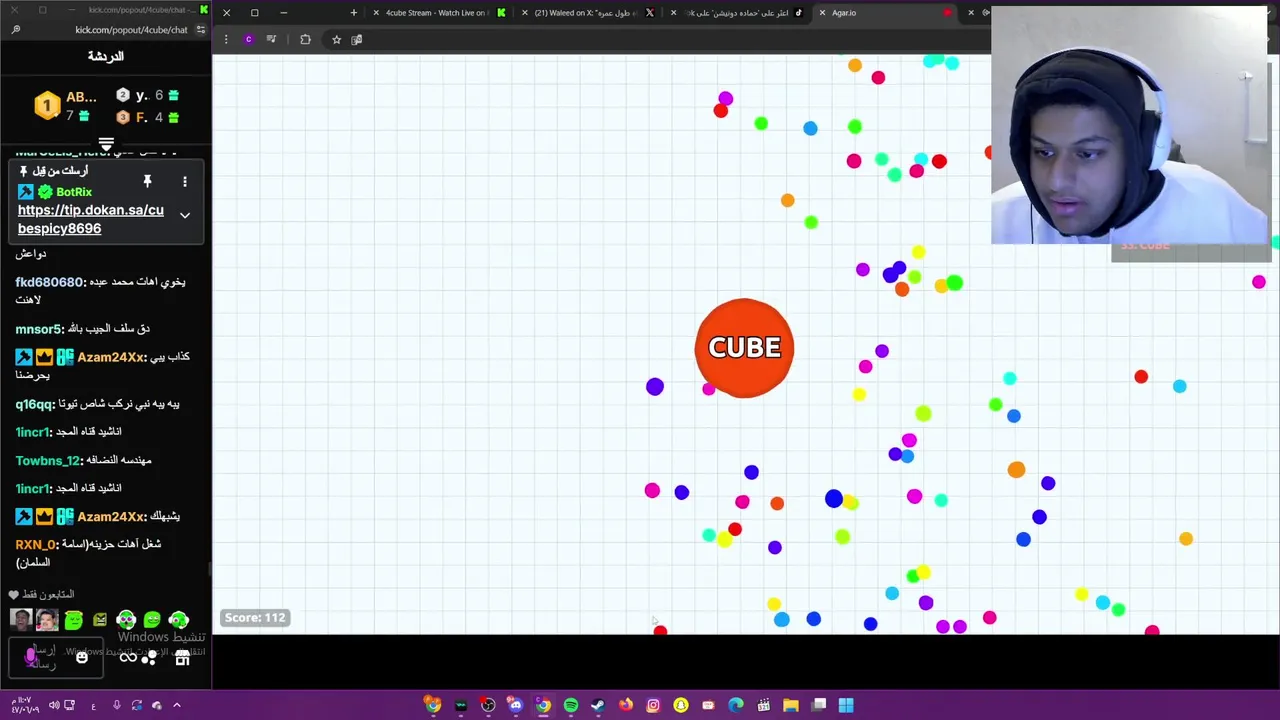Open the site settings icon in chat popout
The height and width of the screenshot is (720, 1280).
click(200, 30)
